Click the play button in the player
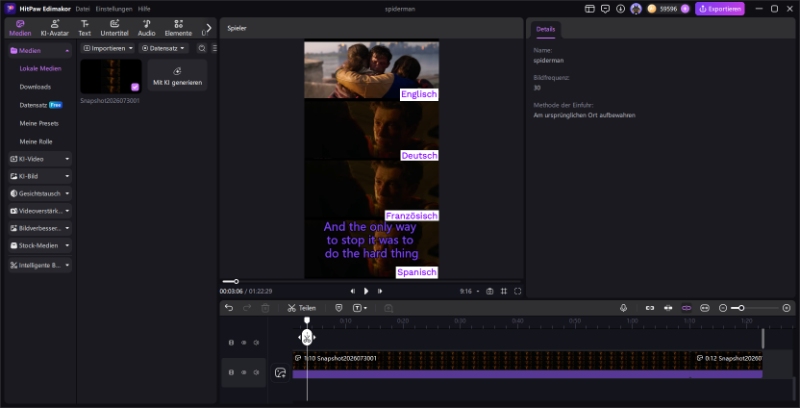The width and height of the screenshot is (800, 408). (366, 291)
